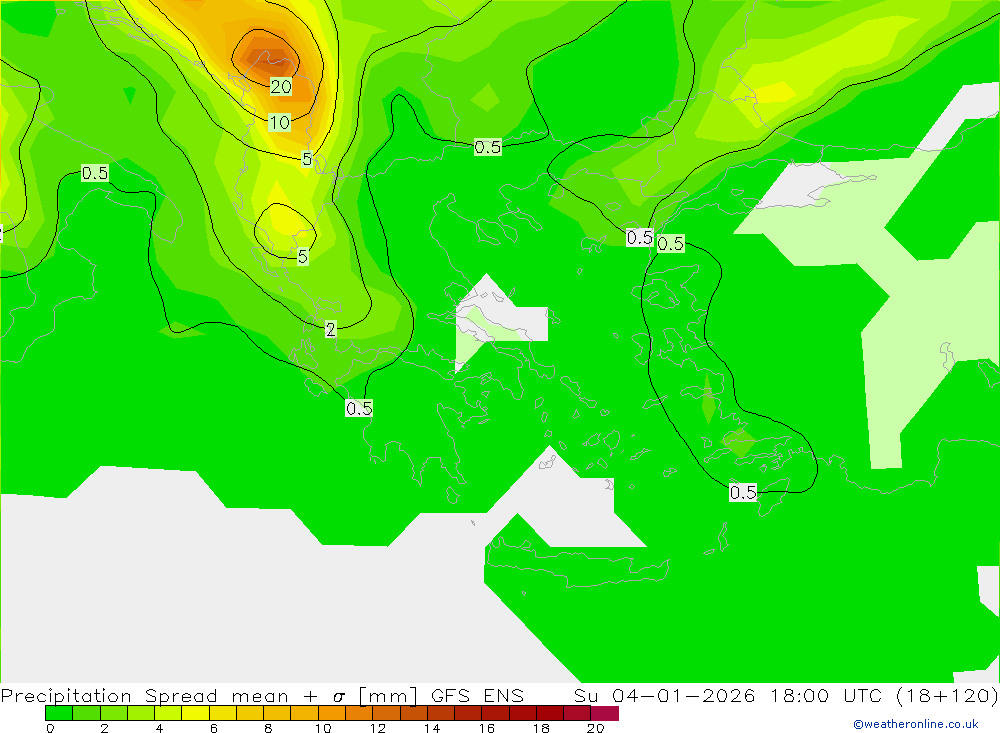The image size is (1000, 733).
Task: Click the ENS ensemble label
Action: [503, 696]
